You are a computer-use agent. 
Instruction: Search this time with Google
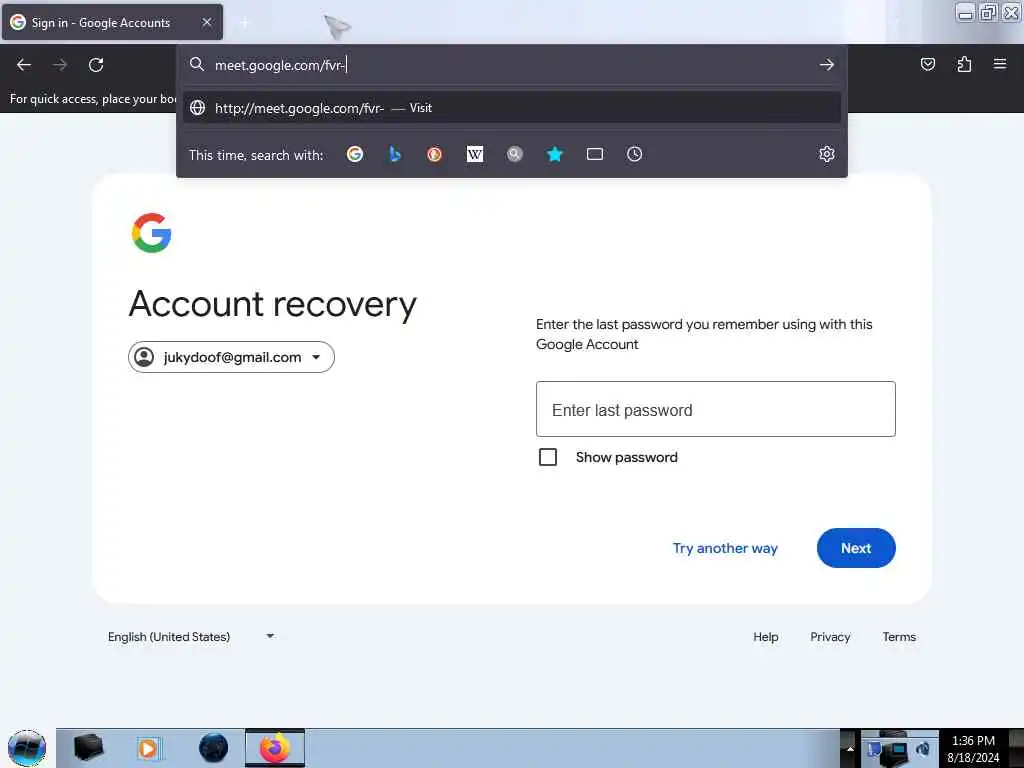(355, 154)
